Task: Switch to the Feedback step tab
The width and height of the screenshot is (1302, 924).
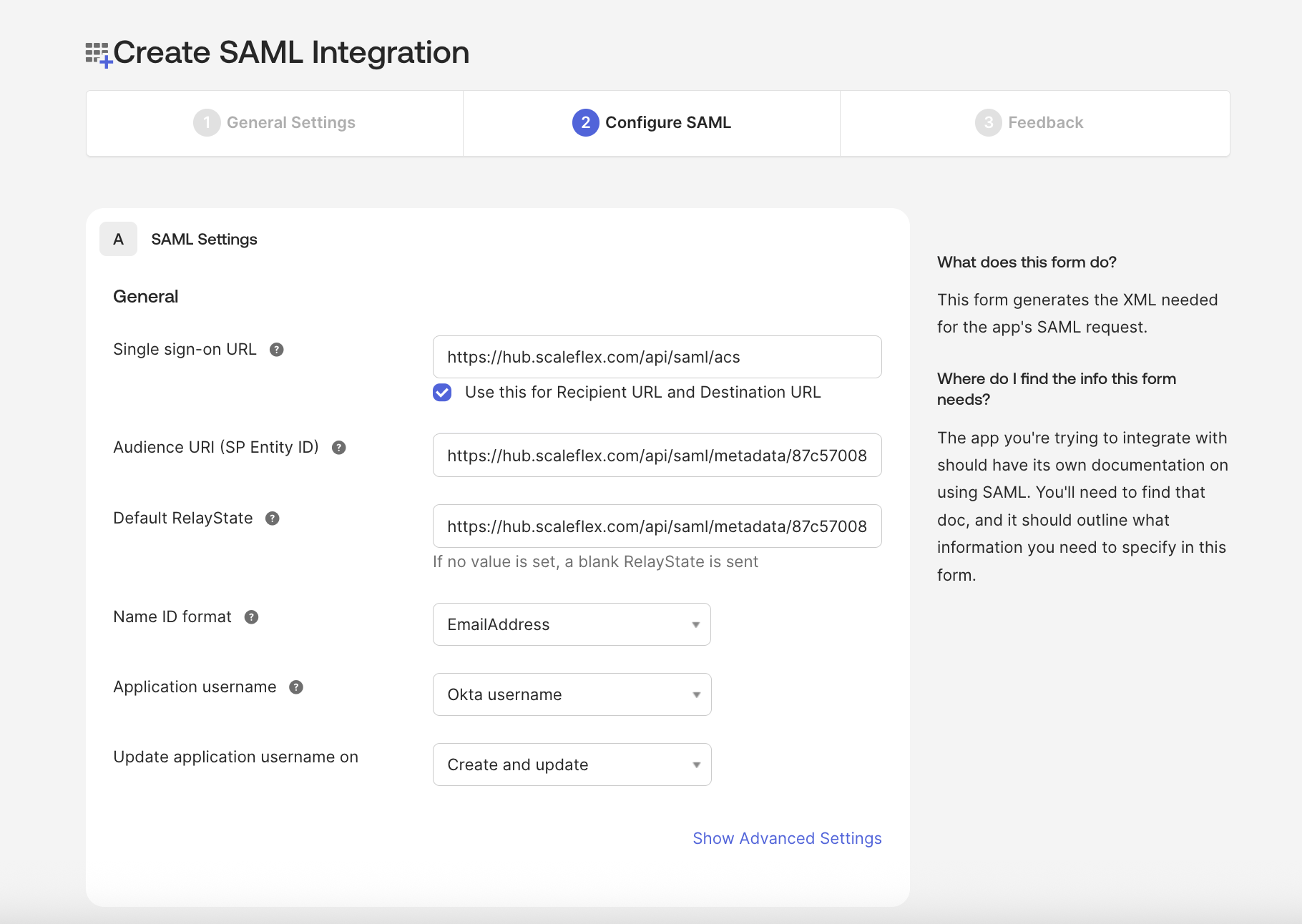Action: (x=1034, y=123)
